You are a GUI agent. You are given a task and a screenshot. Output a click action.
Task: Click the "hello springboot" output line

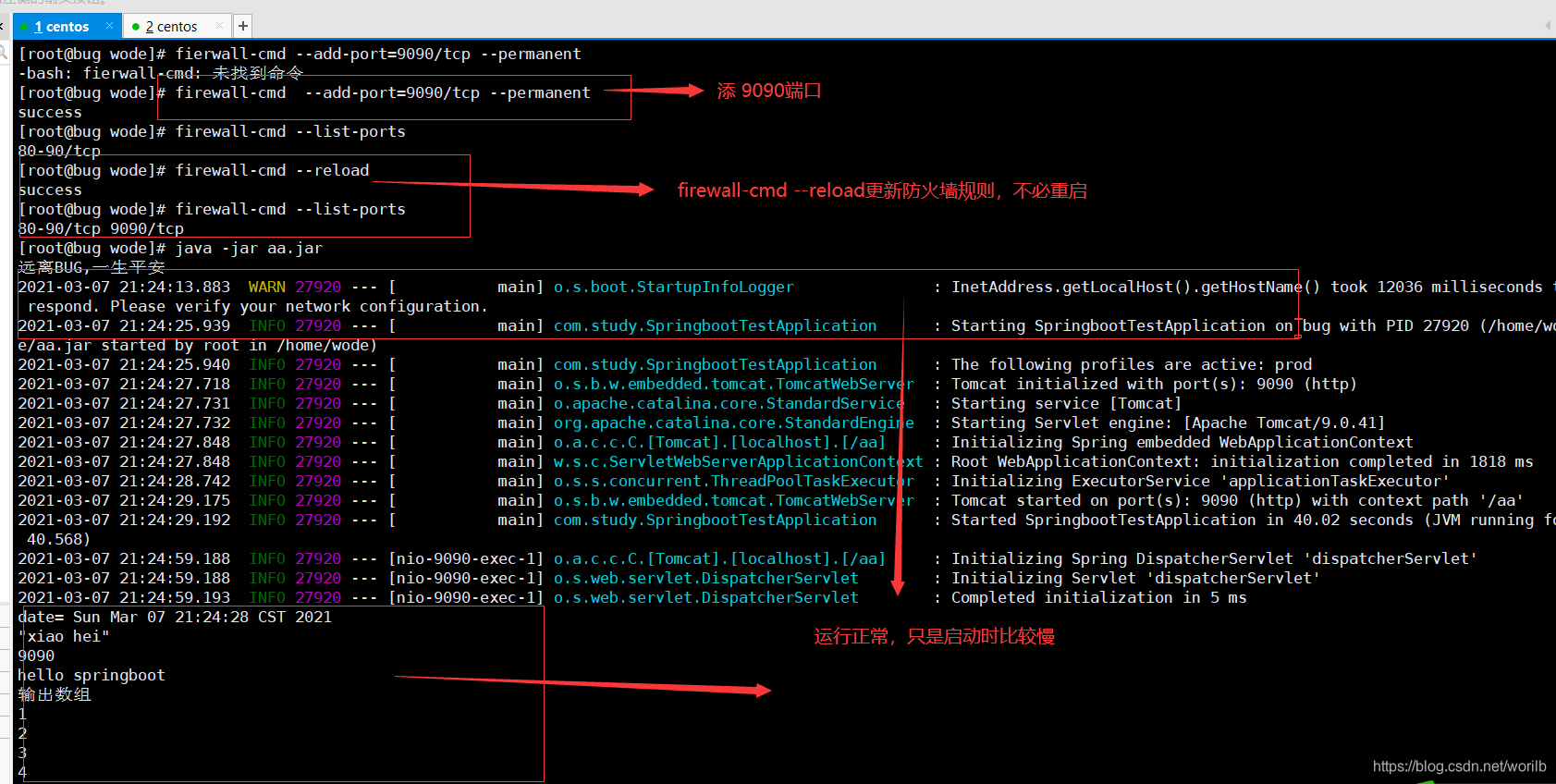pyautogui.click(x=92, y=675)
